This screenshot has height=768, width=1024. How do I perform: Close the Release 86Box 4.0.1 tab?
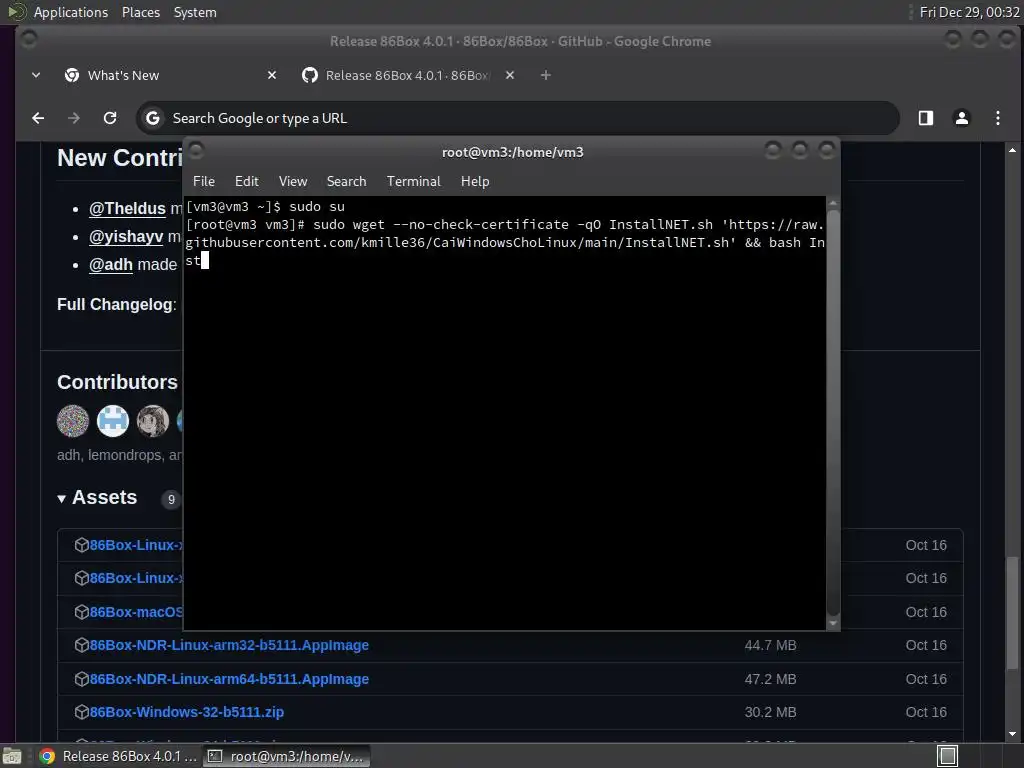(x=510, y=76)
